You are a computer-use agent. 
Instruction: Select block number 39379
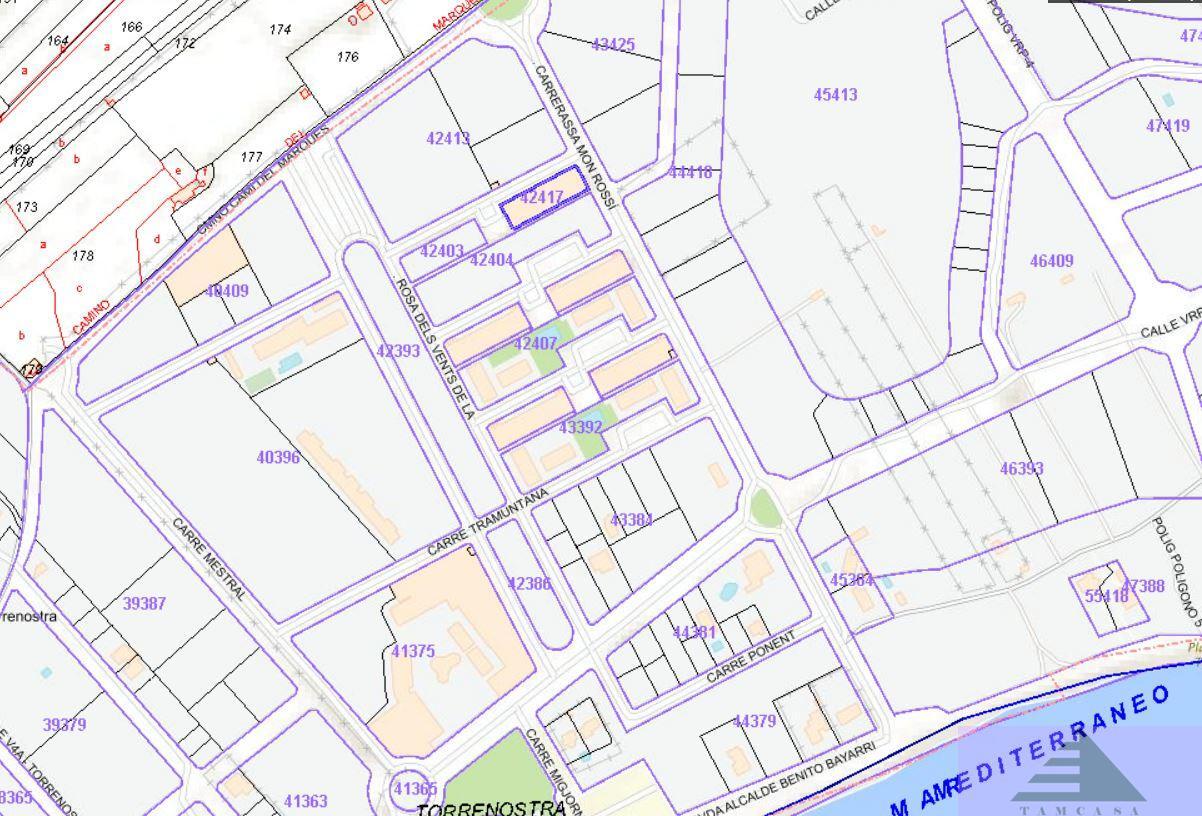coord(64,724)
